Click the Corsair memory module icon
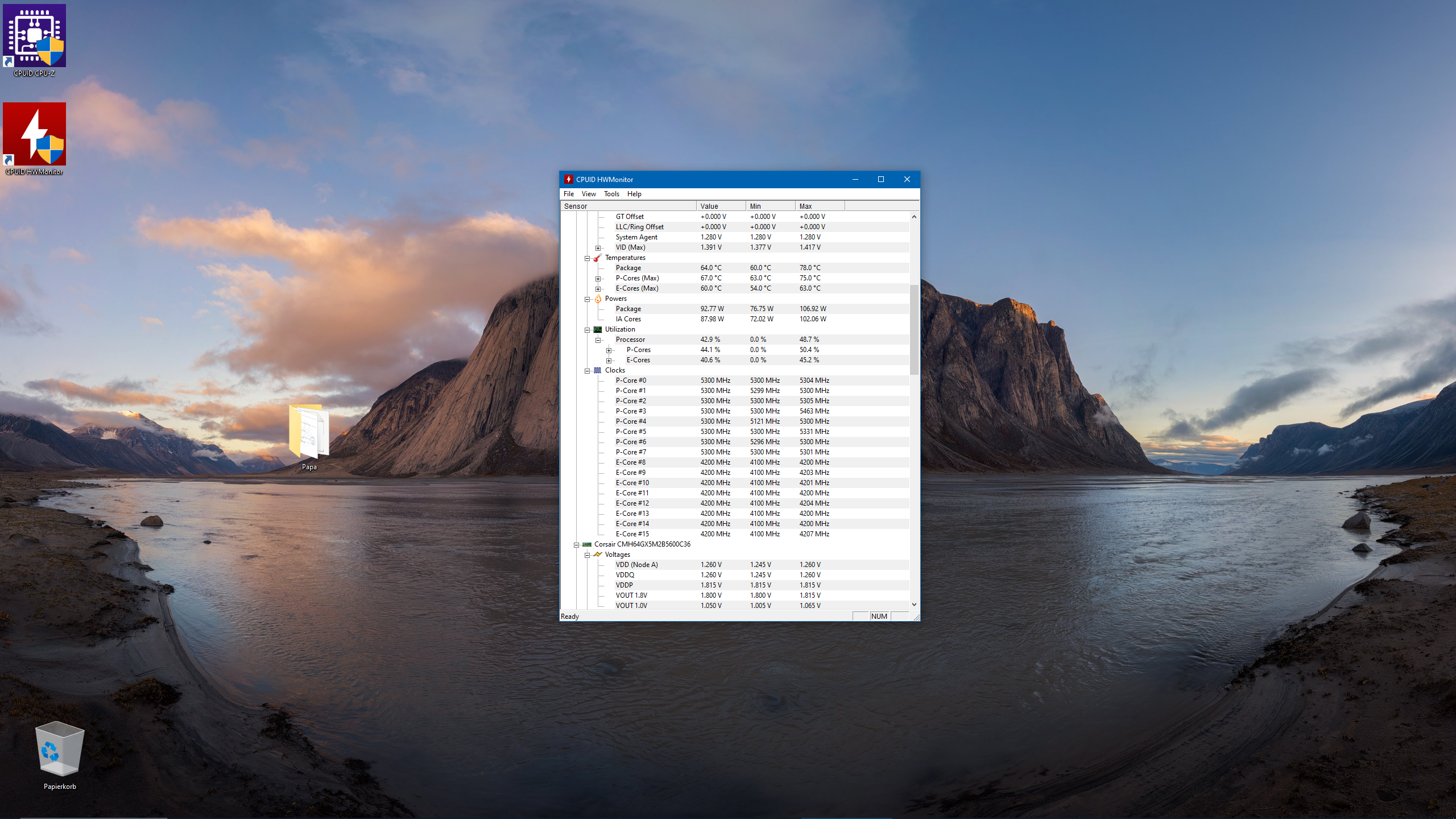This screenshot has width=1456, height=819. click(x=586, y=544)
